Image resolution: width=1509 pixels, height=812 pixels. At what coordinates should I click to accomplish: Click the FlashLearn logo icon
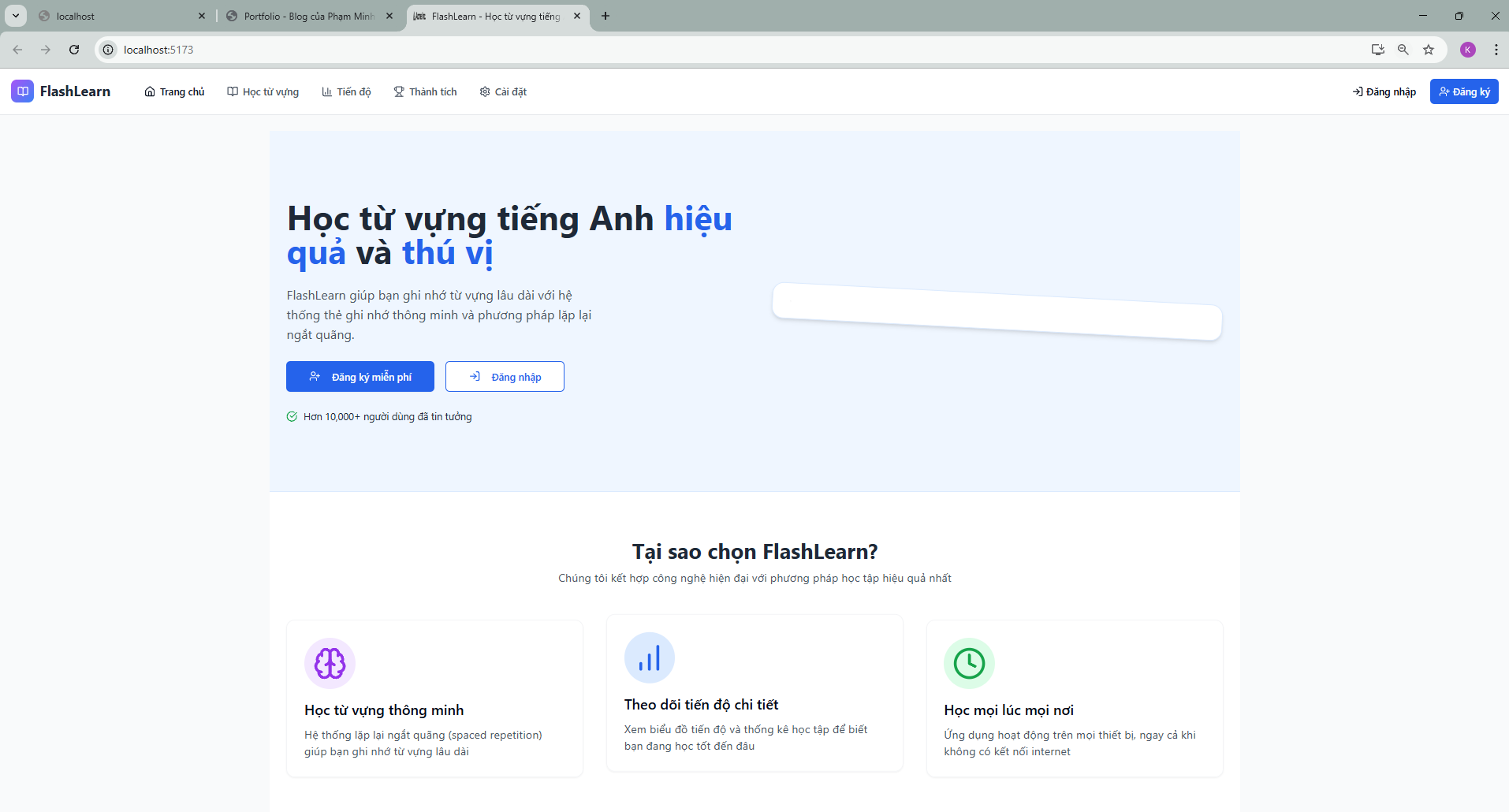pos(22,91)
